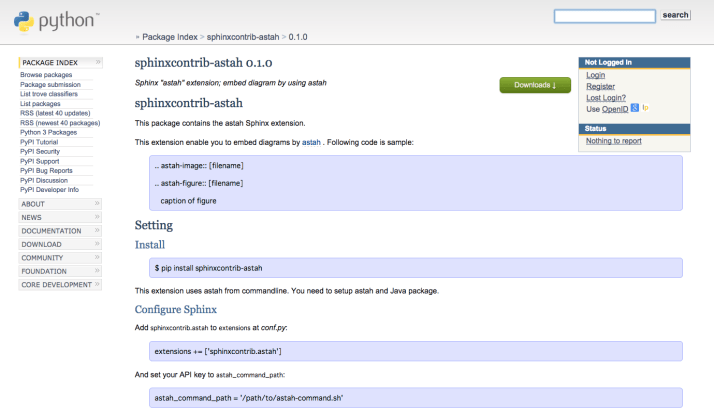
Task: Open the PyPI Tutorial link
Action: point(39,142)
